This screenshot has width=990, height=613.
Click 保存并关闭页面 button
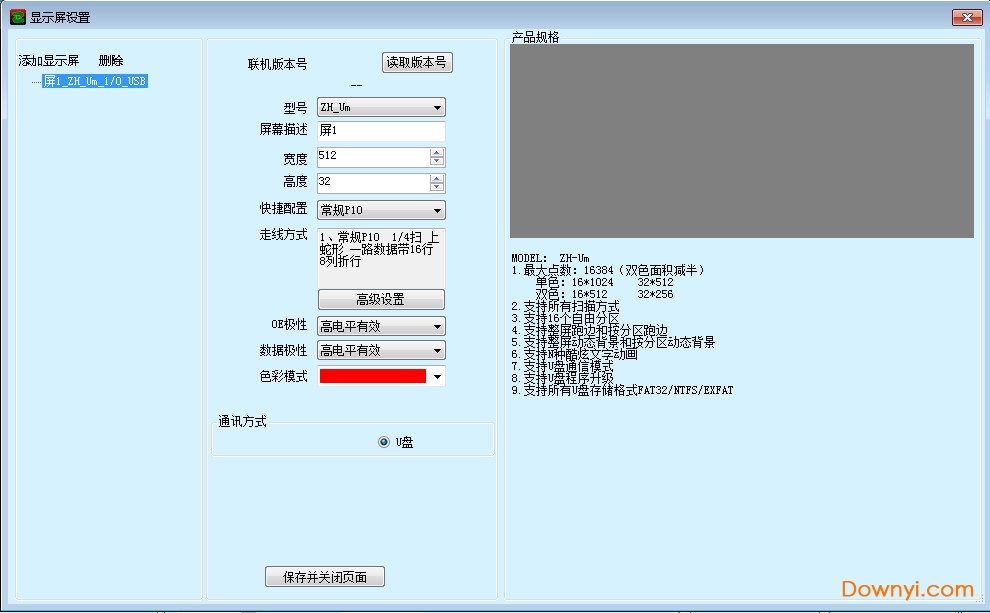325,577
